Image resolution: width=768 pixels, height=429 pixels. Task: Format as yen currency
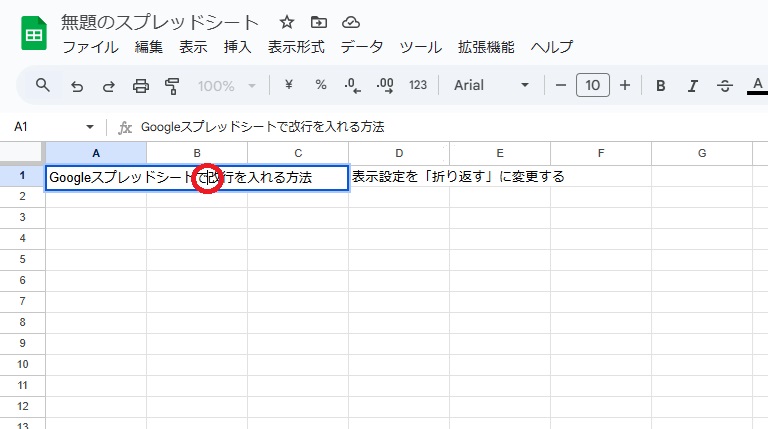(x=288, y=85)
